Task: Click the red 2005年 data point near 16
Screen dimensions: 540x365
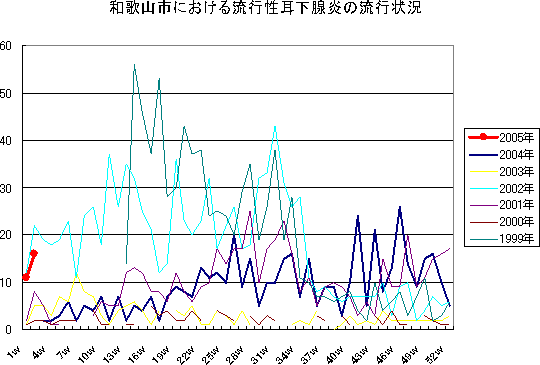Action: [34, 253]
